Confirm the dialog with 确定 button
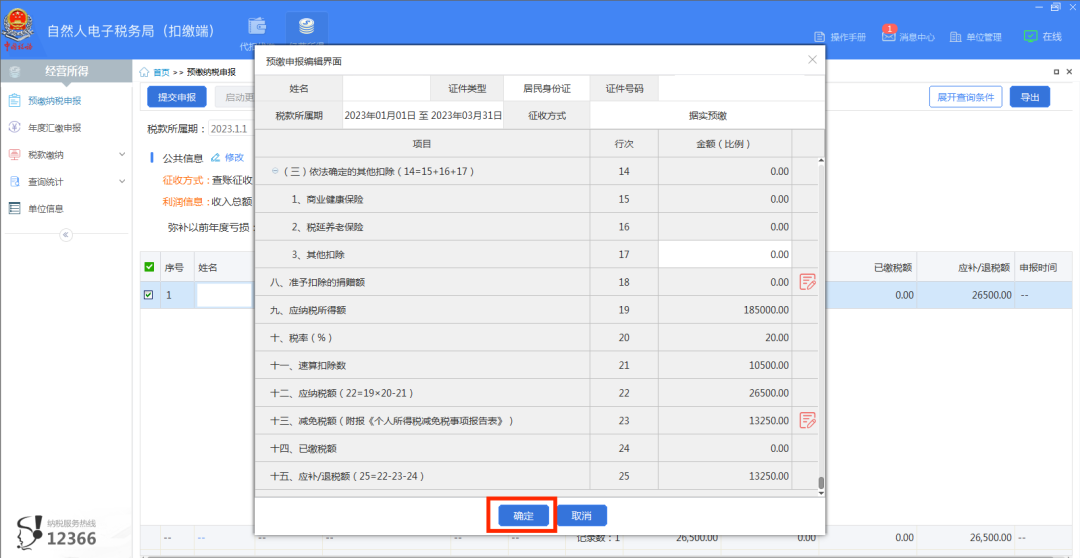 tap(523, 515)
